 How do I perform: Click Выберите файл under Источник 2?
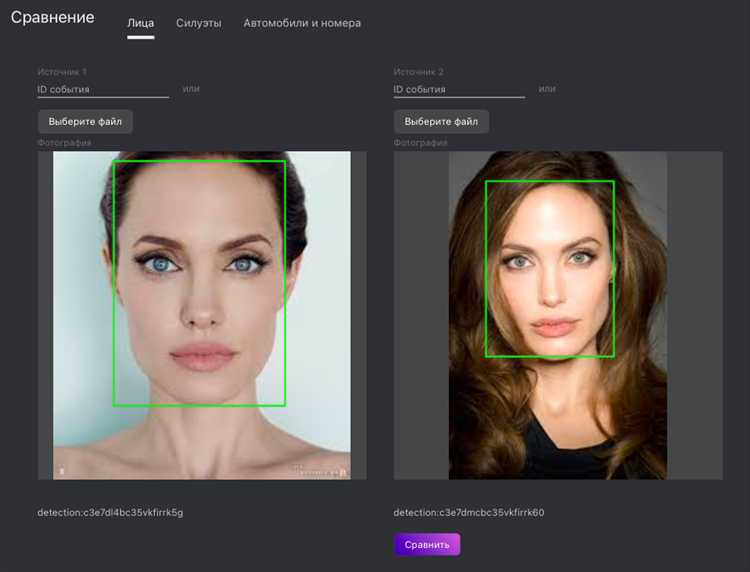[441, 121]
